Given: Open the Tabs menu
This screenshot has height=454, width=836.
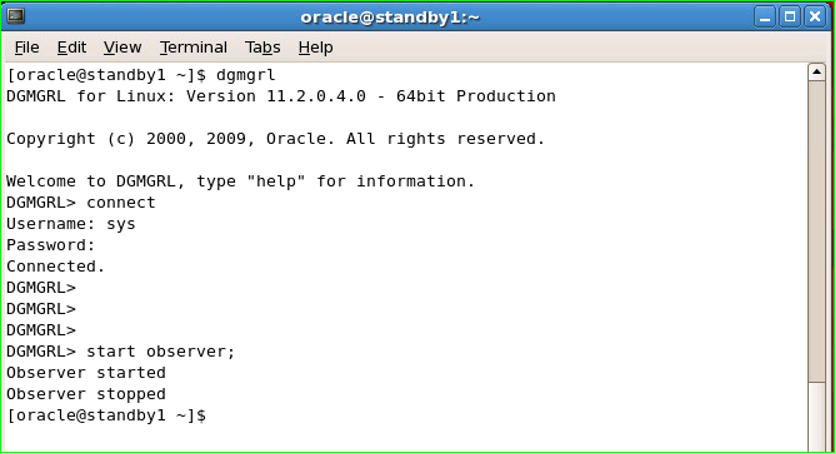Looking at the screenshot, I should [x=262, y=47].
